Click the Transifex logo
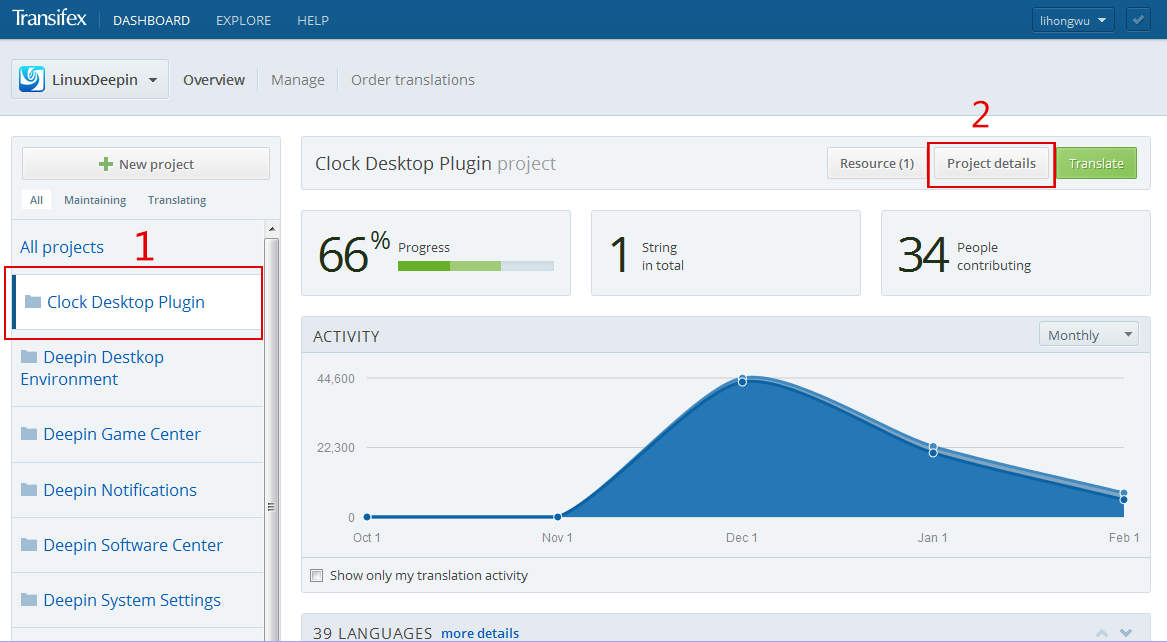1167x642 pixels. (49, 19)
